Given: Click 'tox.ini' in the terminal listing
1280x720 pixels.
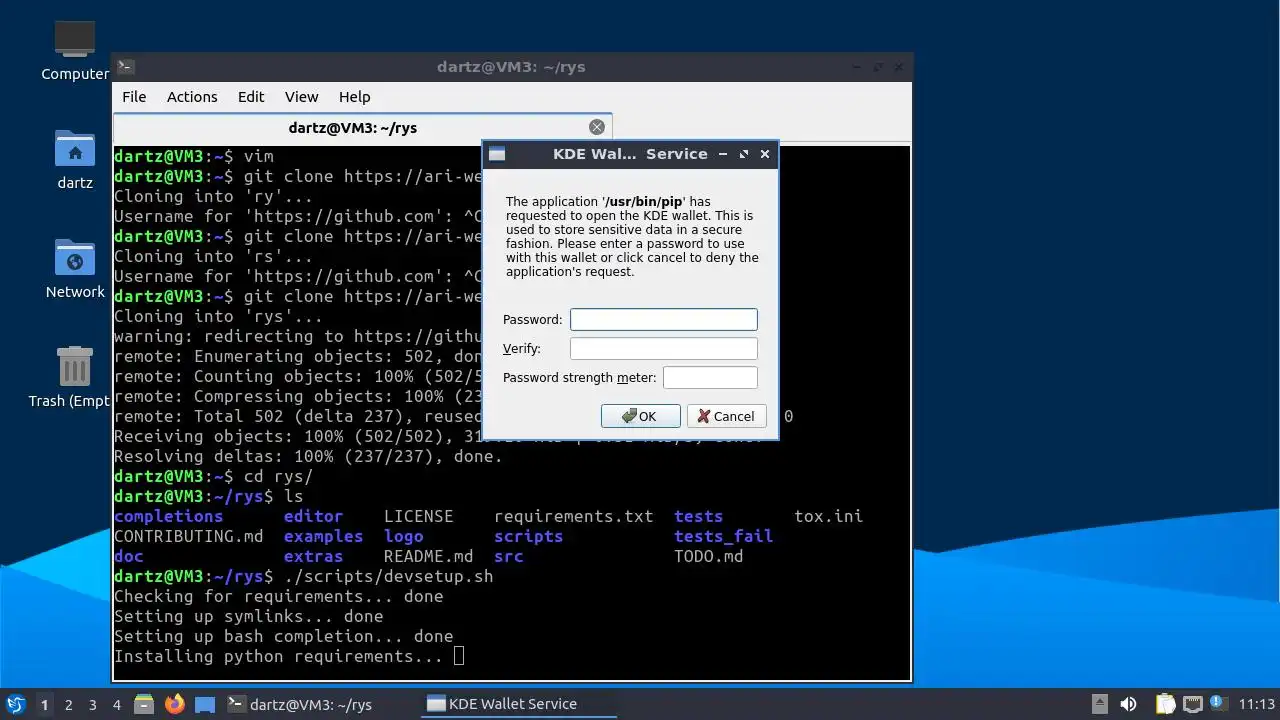Looking at the screenshot, I should pyautogui.click(x=828, y=516).
